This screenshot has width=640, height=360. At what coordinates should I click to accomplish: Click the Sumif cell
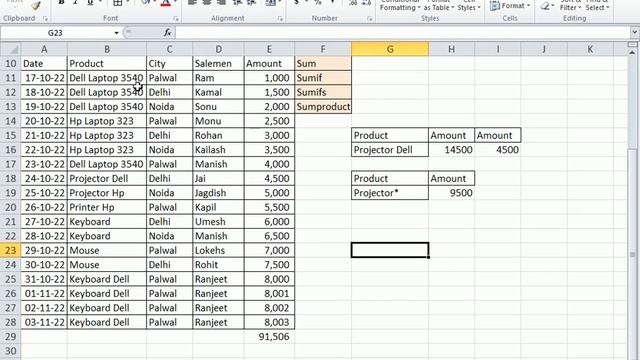tap(323, 78)
